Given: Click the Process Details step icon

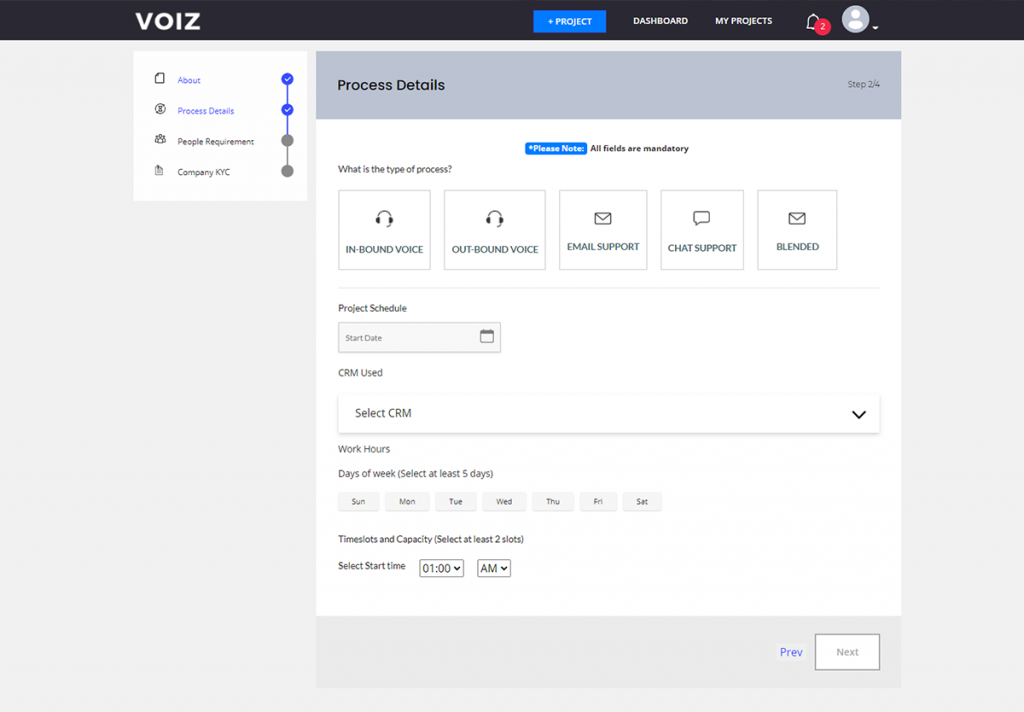Looking at the screenshot, I should point(160,108).
